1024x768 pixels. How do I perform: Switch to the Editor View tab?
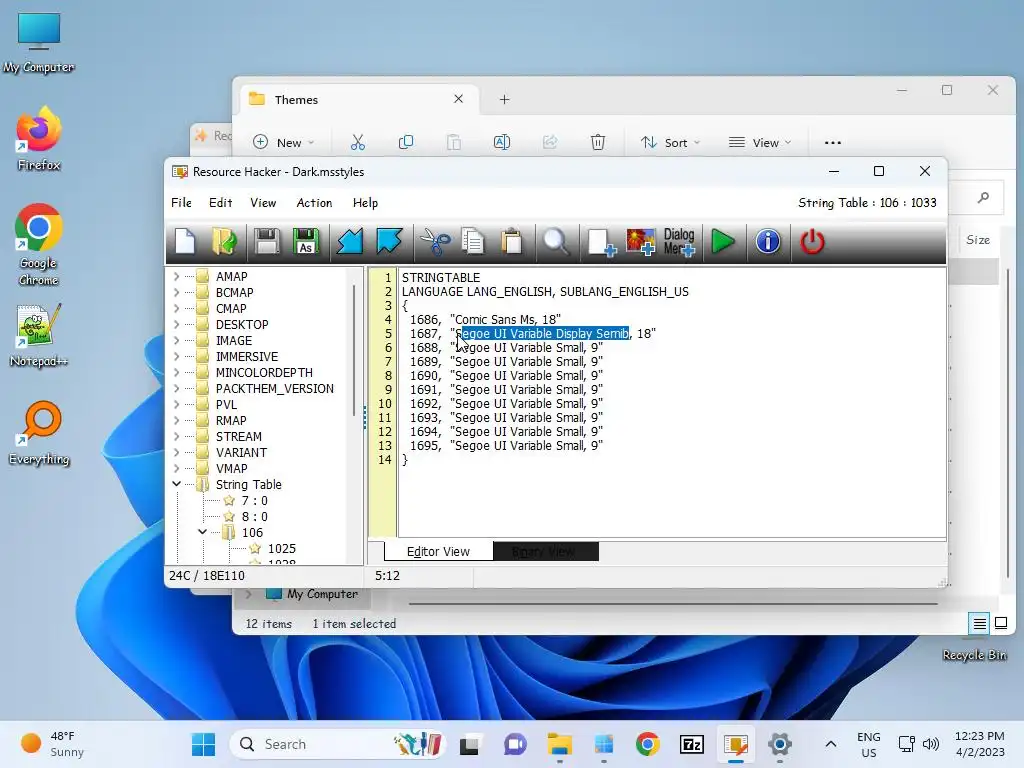tap(438, 551)
